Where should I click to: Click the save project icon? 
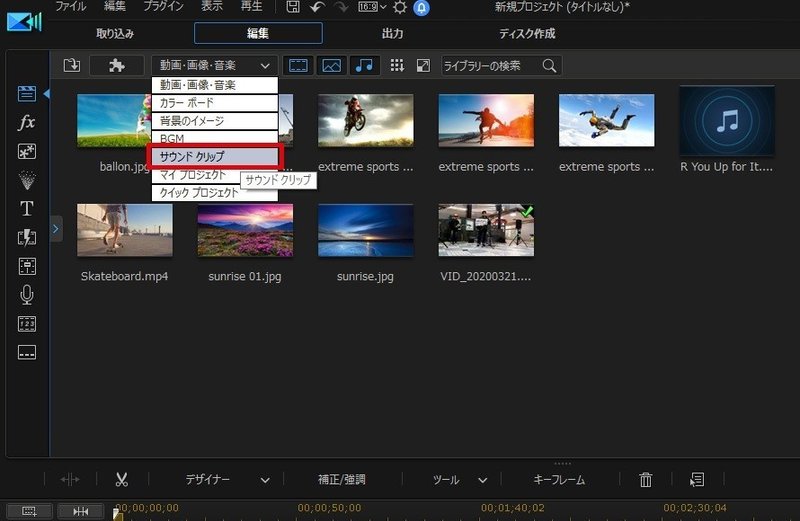[x=293, y=7]
